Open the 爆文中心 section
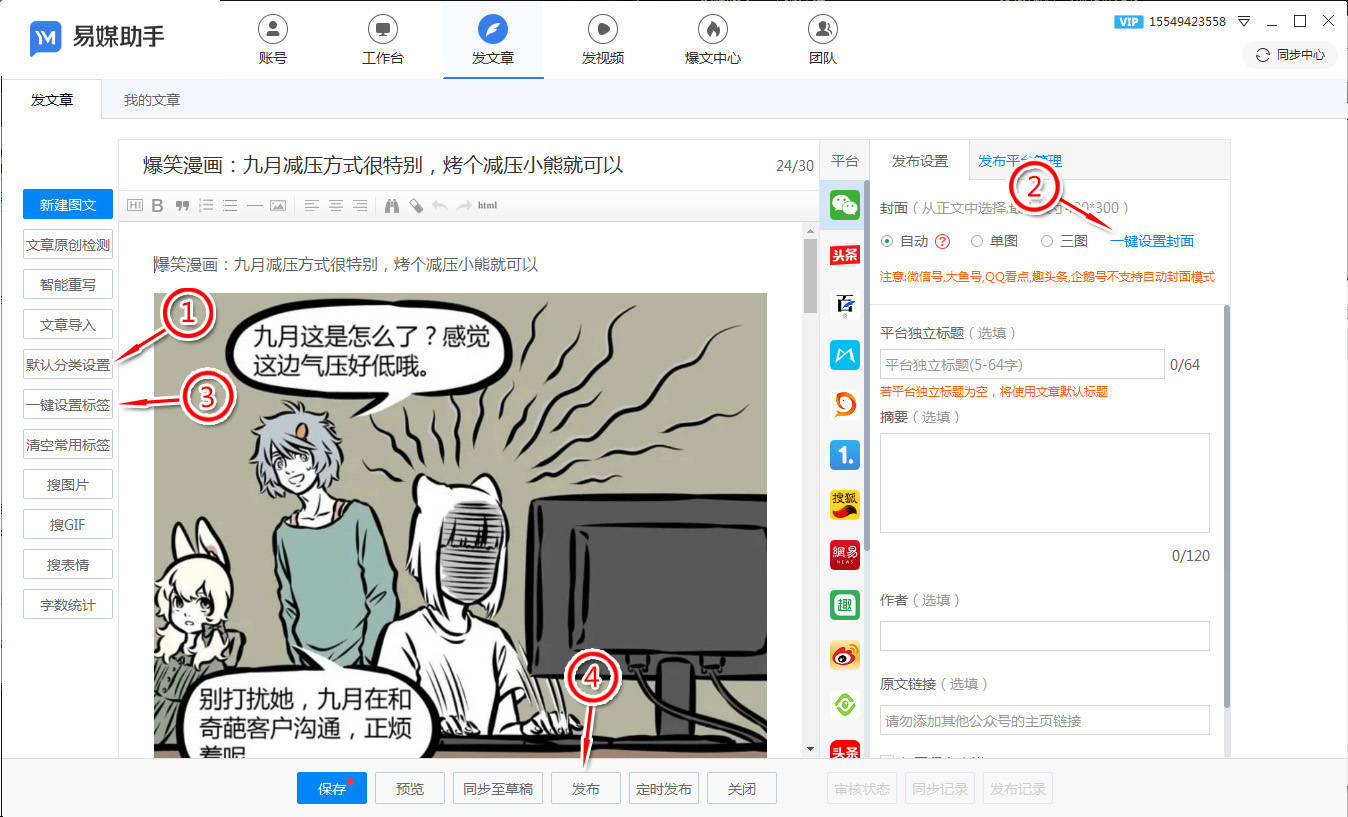 coord(713,40)
